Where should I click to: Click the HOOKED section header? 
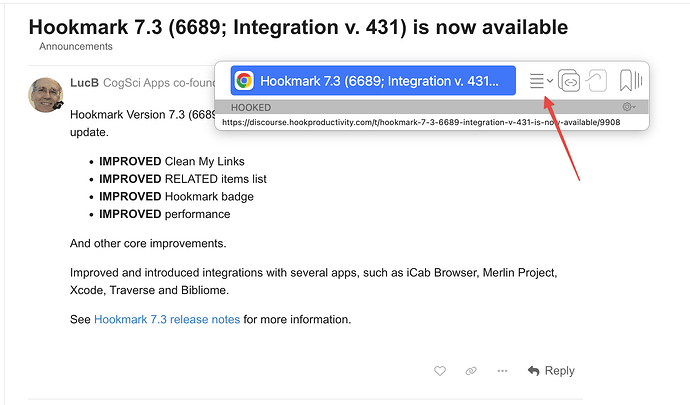pos(251,107)
